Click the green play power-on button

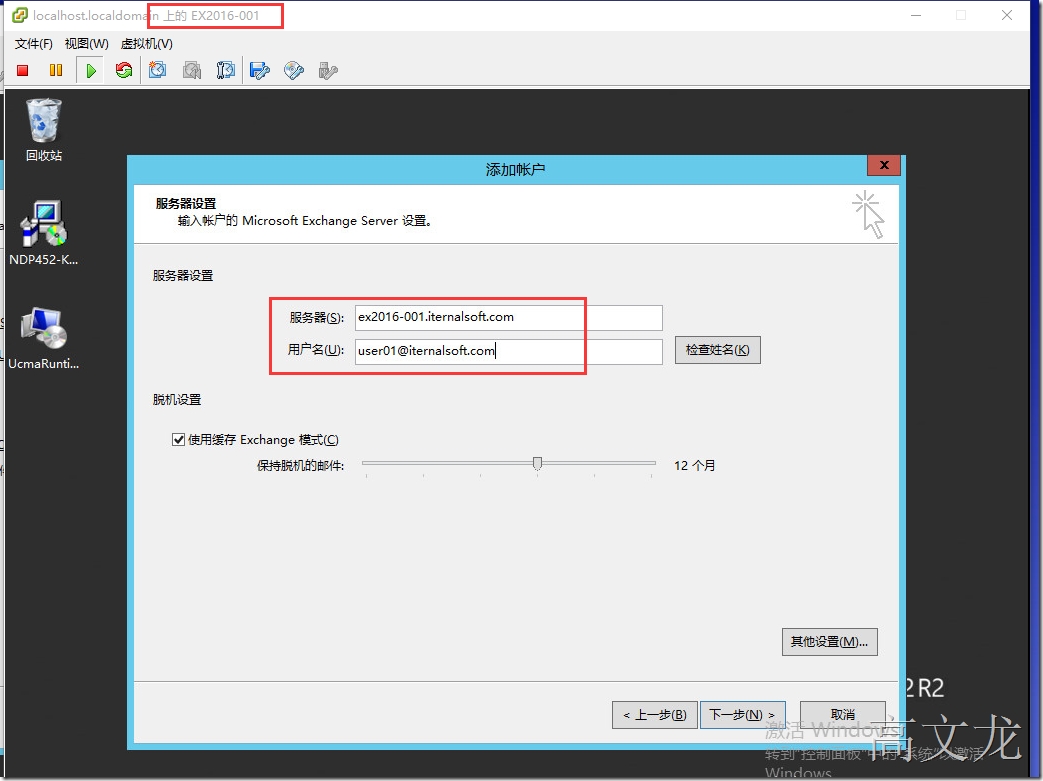click(x=91, y=71)
